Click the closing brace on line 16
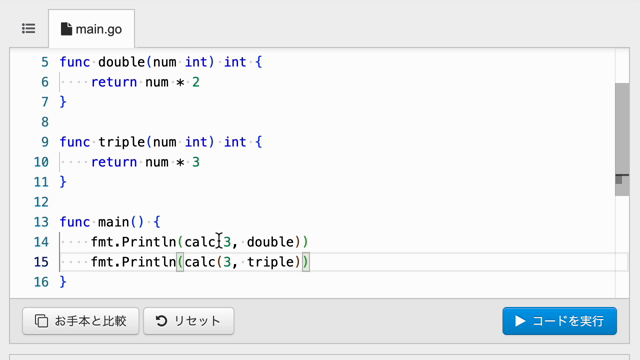The width and height of the screenshot is (640, 360). tap(63, 282)
